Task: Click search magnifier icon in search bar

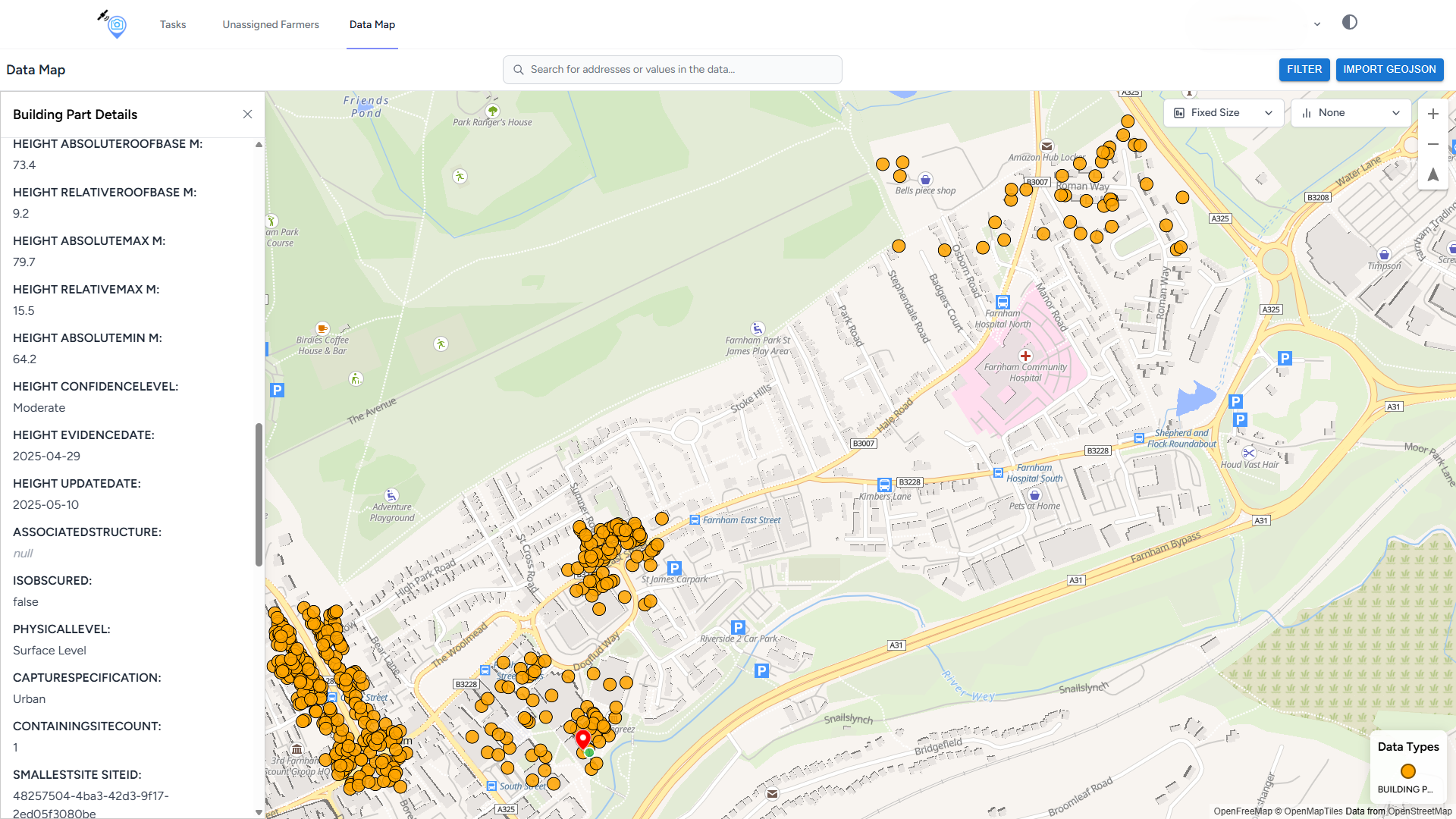Action: [x=519, y=70]
